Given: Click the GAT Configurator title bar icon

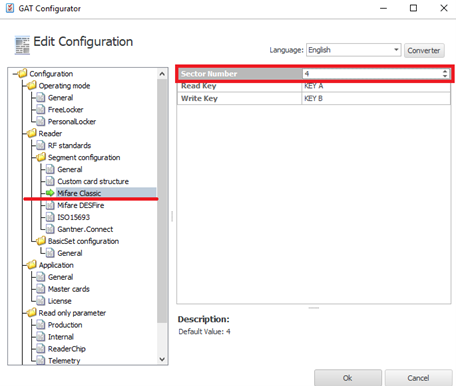Looking at the screenshot, I should point(10,8).
